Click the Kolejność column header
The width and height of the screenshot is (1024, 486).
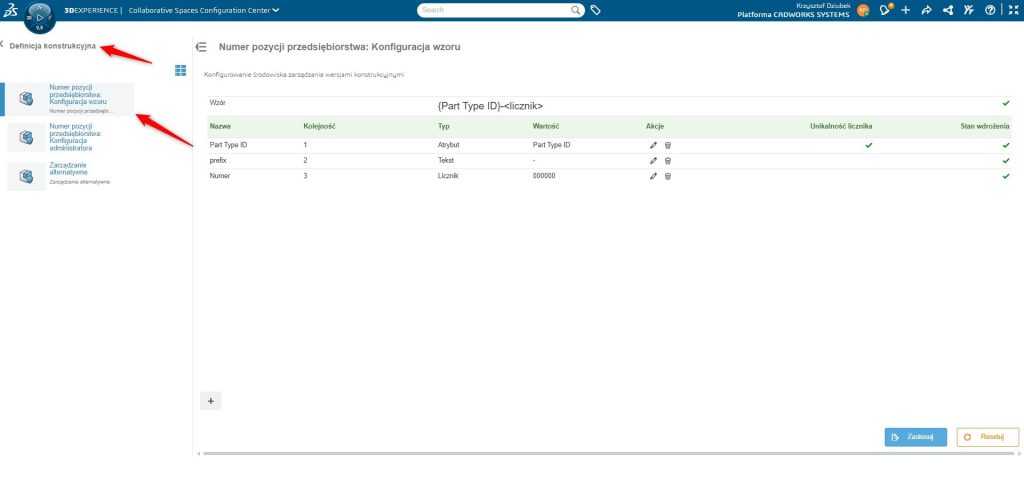319,126
